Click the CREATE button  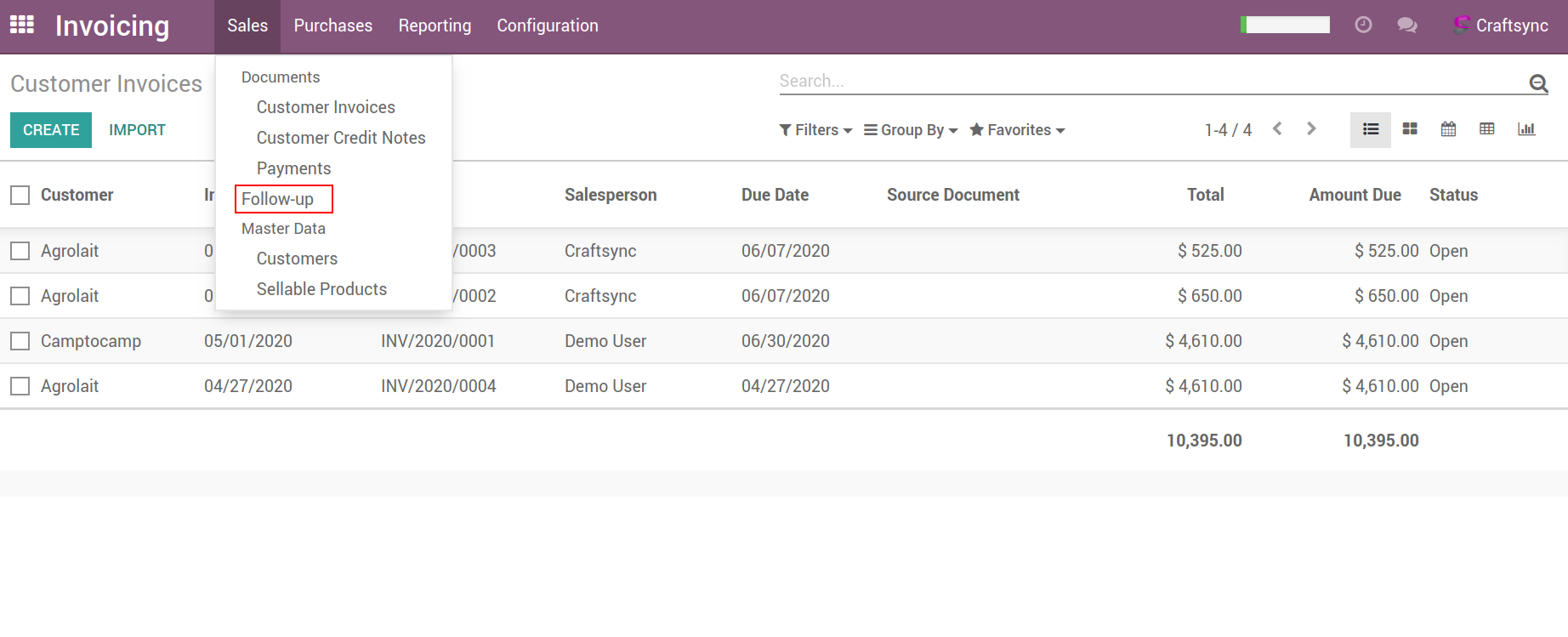click(x=51, y=130)
